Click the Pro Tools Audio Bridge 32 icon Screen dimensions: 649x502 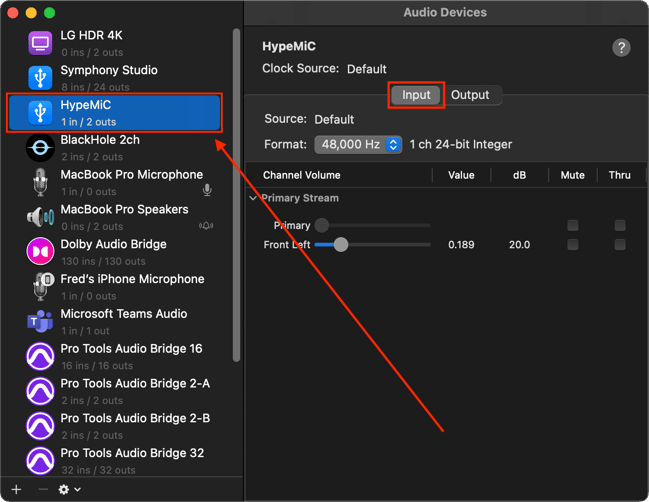click(x=40, y=460)
